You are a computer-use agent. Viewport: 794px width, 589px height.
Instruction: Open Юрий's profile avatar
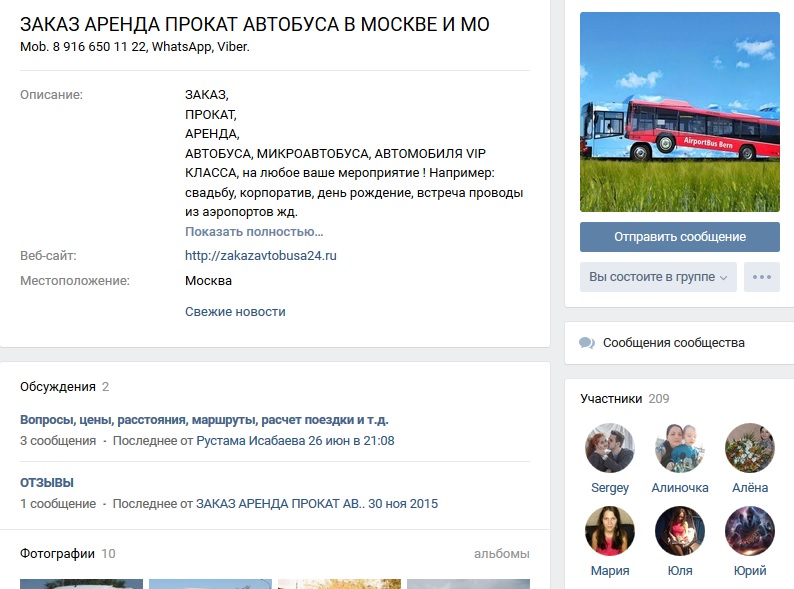750,531
